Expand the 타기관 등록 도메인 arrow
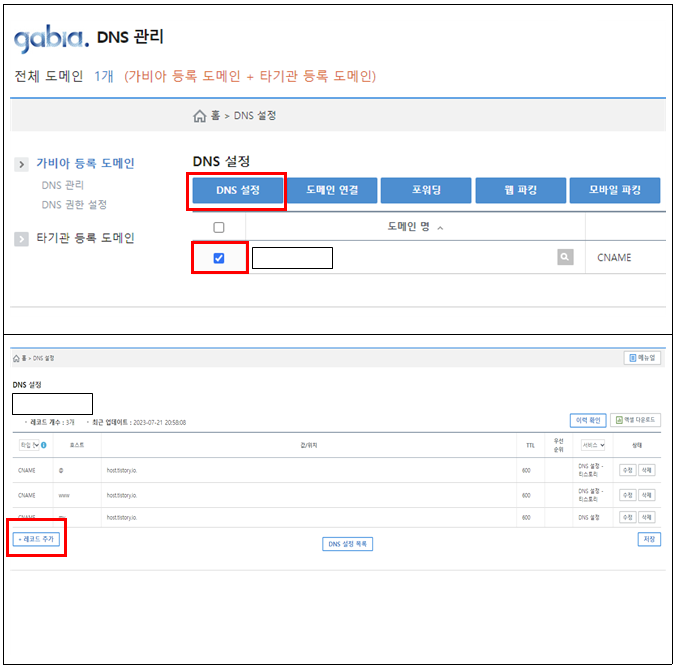This screenshot has height=668, width=674. 21,239
